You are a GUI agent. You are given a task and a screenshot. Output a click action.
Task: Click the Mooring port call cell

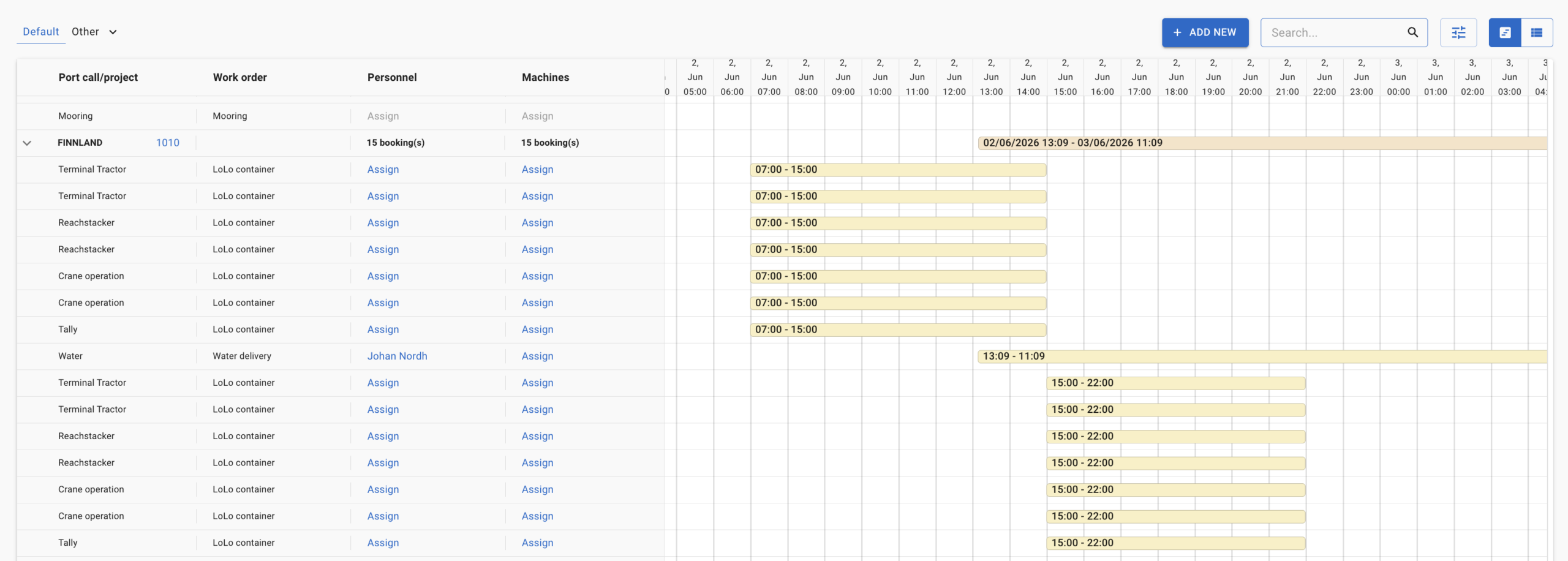click(75, 116)
